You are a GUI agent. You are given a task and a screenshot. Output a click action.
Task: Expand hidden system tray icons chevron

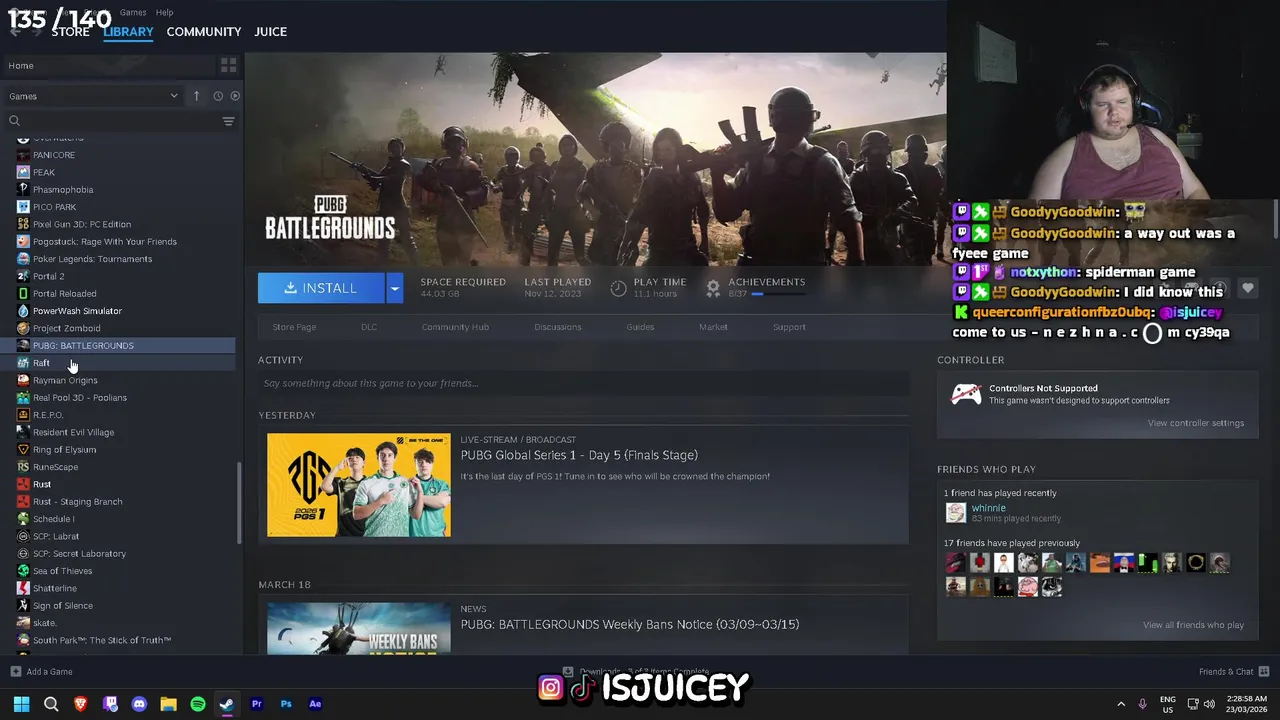coord(1120,704)
